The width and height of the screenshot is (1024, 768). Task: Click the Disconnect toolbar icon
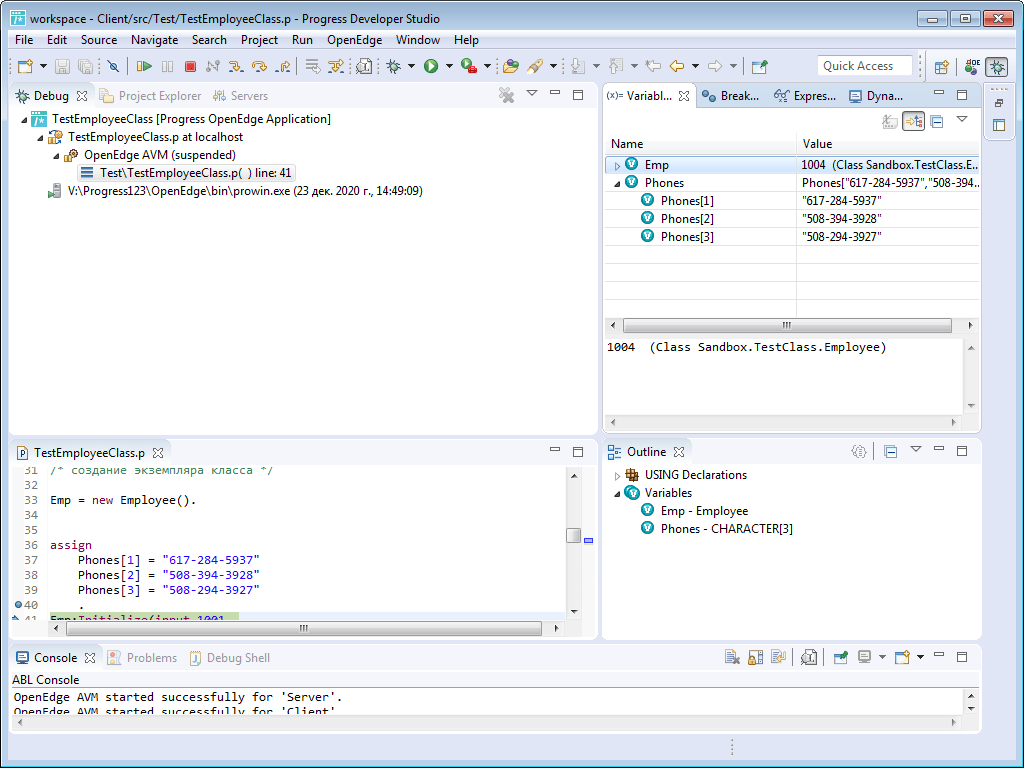(x=212, y=66)
